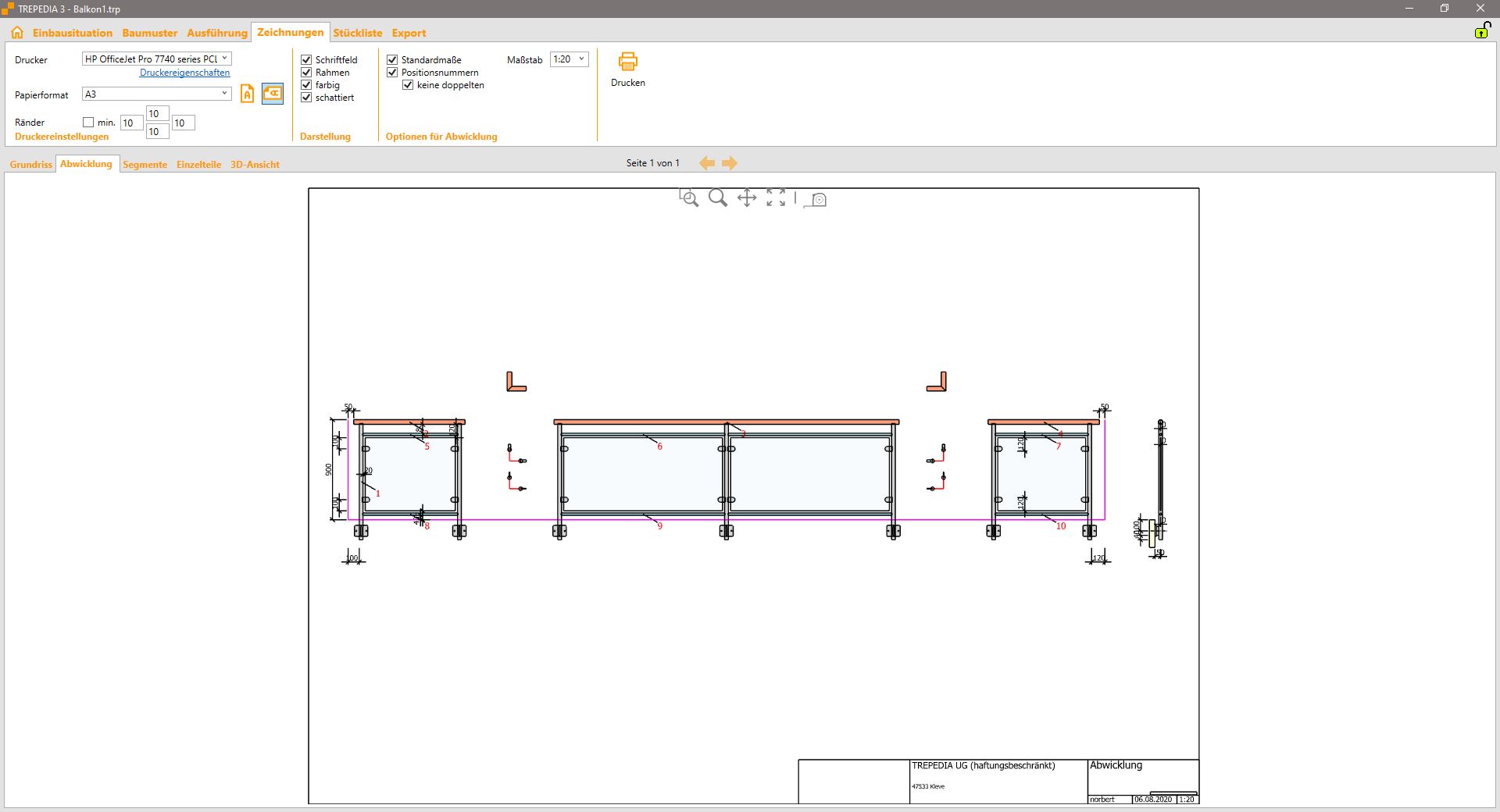Go to the previous page arrow
Viewport: 1500px width, 812px height.
coord(707,163)
